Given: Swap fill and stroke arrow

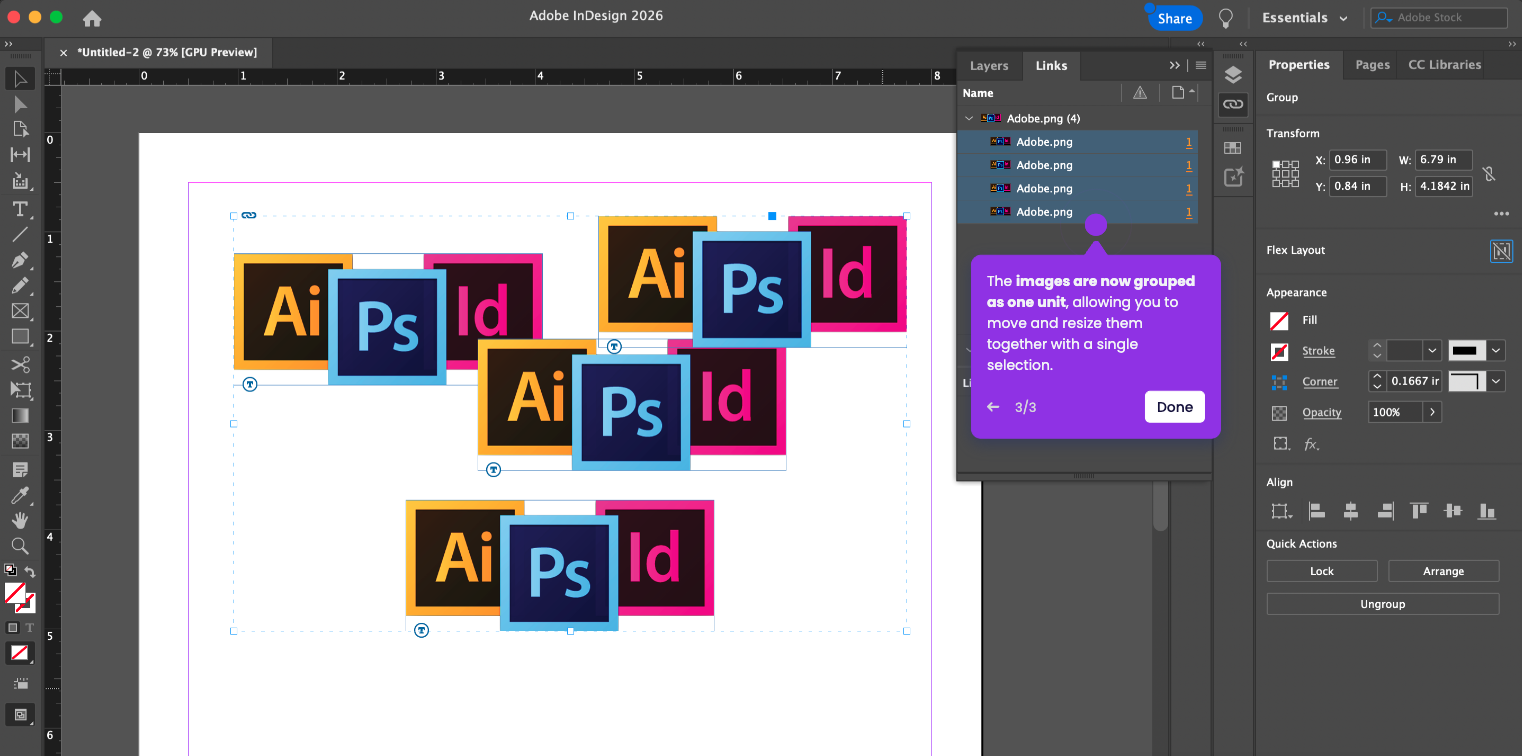Looking at the screenshot, I should pyautogui.click(x=30, y=572).
